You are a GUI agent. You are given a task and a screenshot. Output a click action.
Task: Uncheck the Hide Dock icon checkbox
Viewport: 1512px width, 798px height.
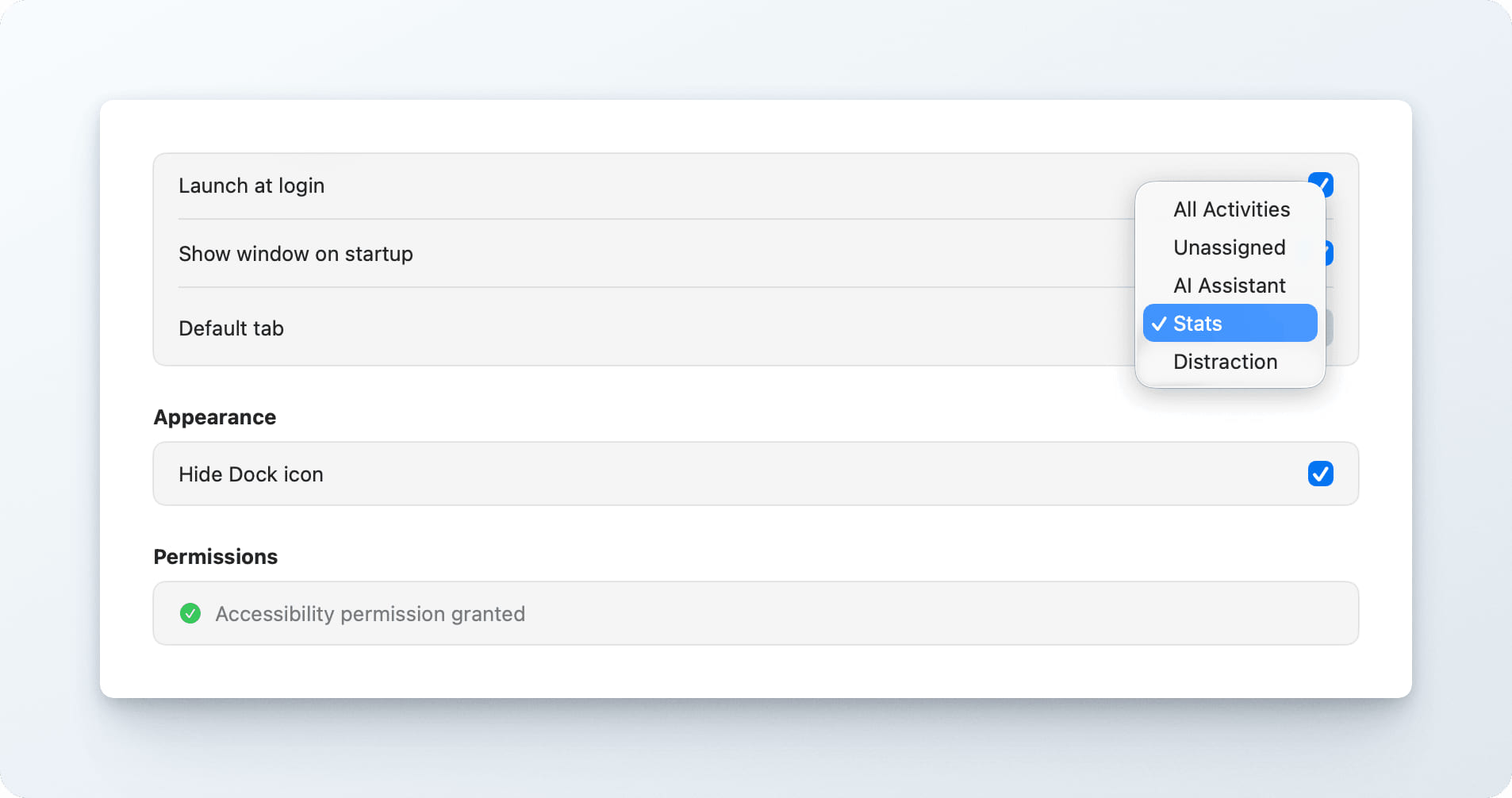[x=1320, y=474]
